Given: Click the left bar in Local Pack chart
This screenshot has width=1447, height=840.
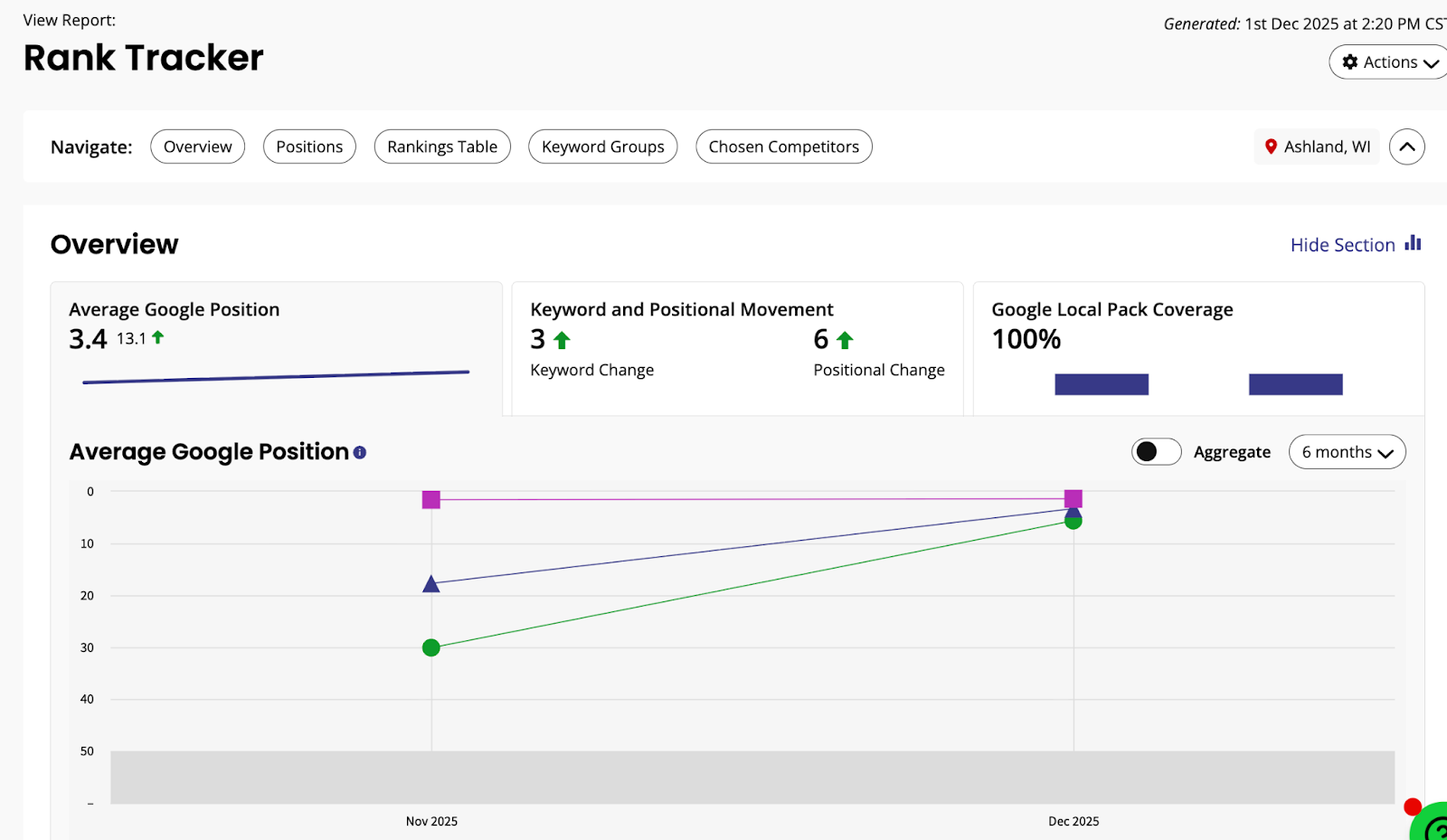Looking at the screenshot, I should pos(1102,384).
